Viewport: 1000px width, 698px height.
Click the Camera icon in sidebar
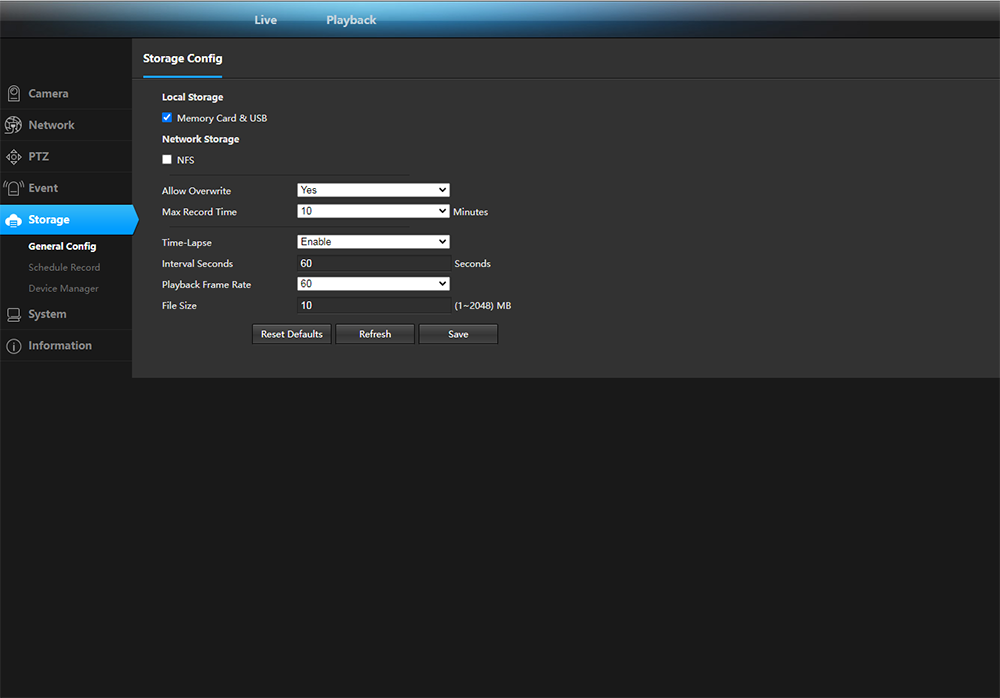[x=14, y=94]
